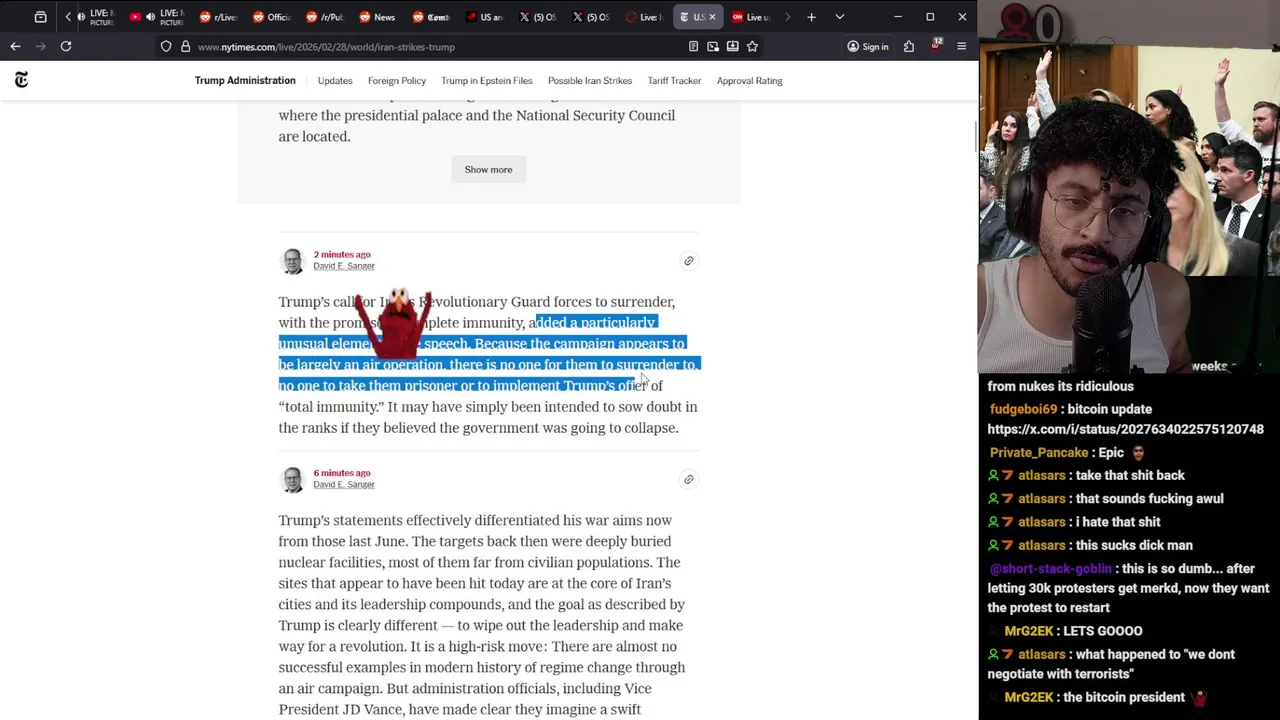Click David E. Sanger byline under 6 minutes ago

344,484
